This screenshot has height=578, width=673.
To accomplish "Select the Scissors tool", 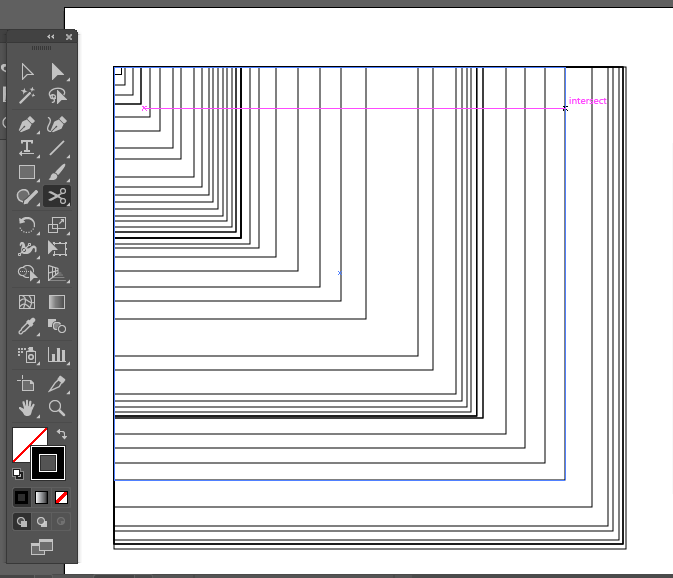I will pyautogui.click(x=57, y=197).
